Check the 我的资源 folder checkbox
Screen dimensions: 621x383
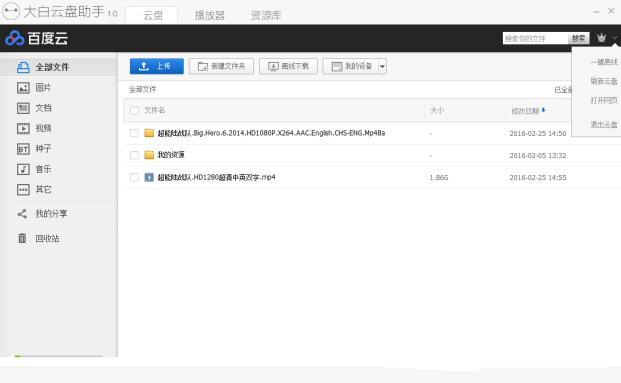[134, 155]
